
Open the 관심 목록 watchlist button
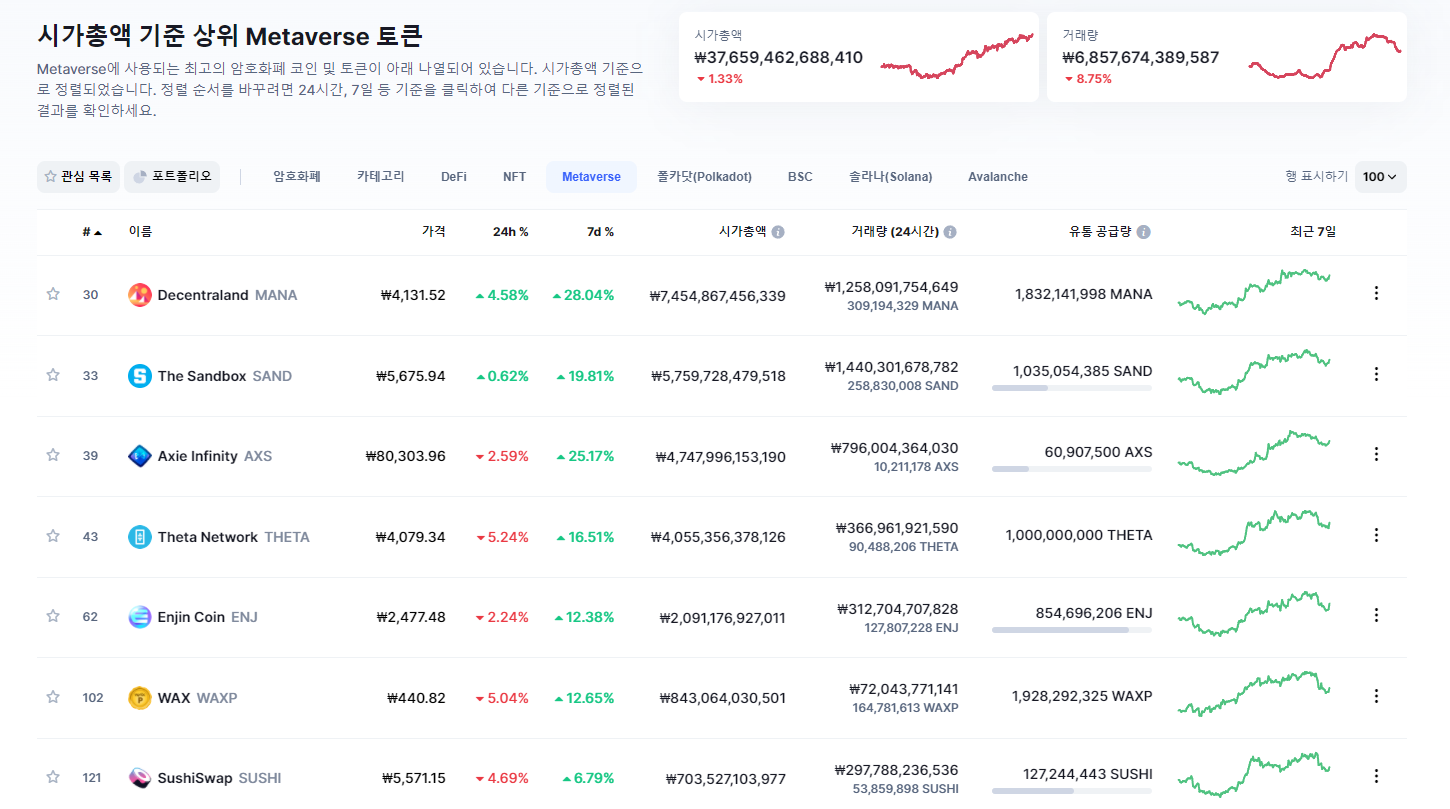[x=78, y=177]
